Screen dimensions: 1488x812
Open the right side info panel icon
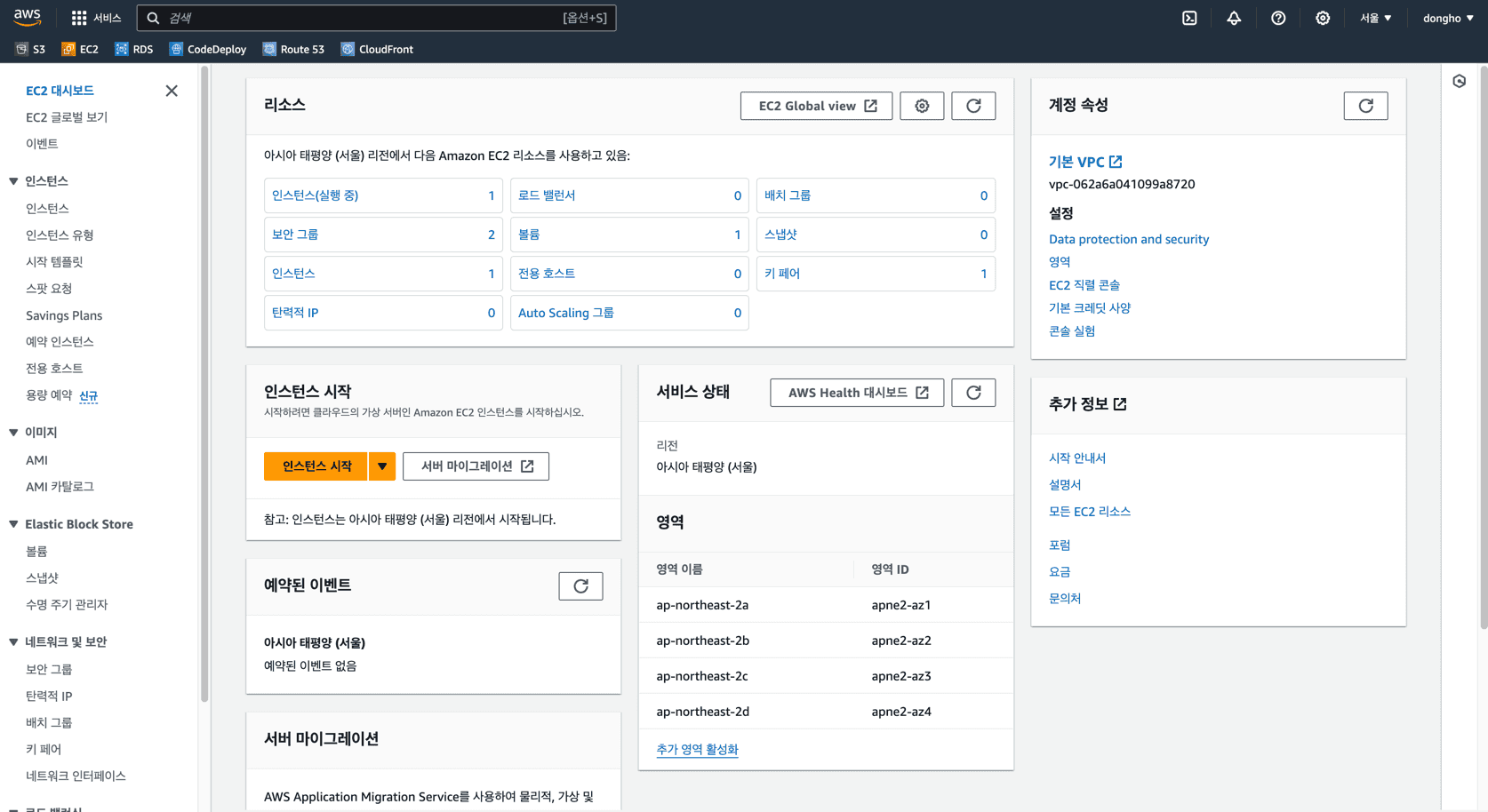tap(1460, 82)
